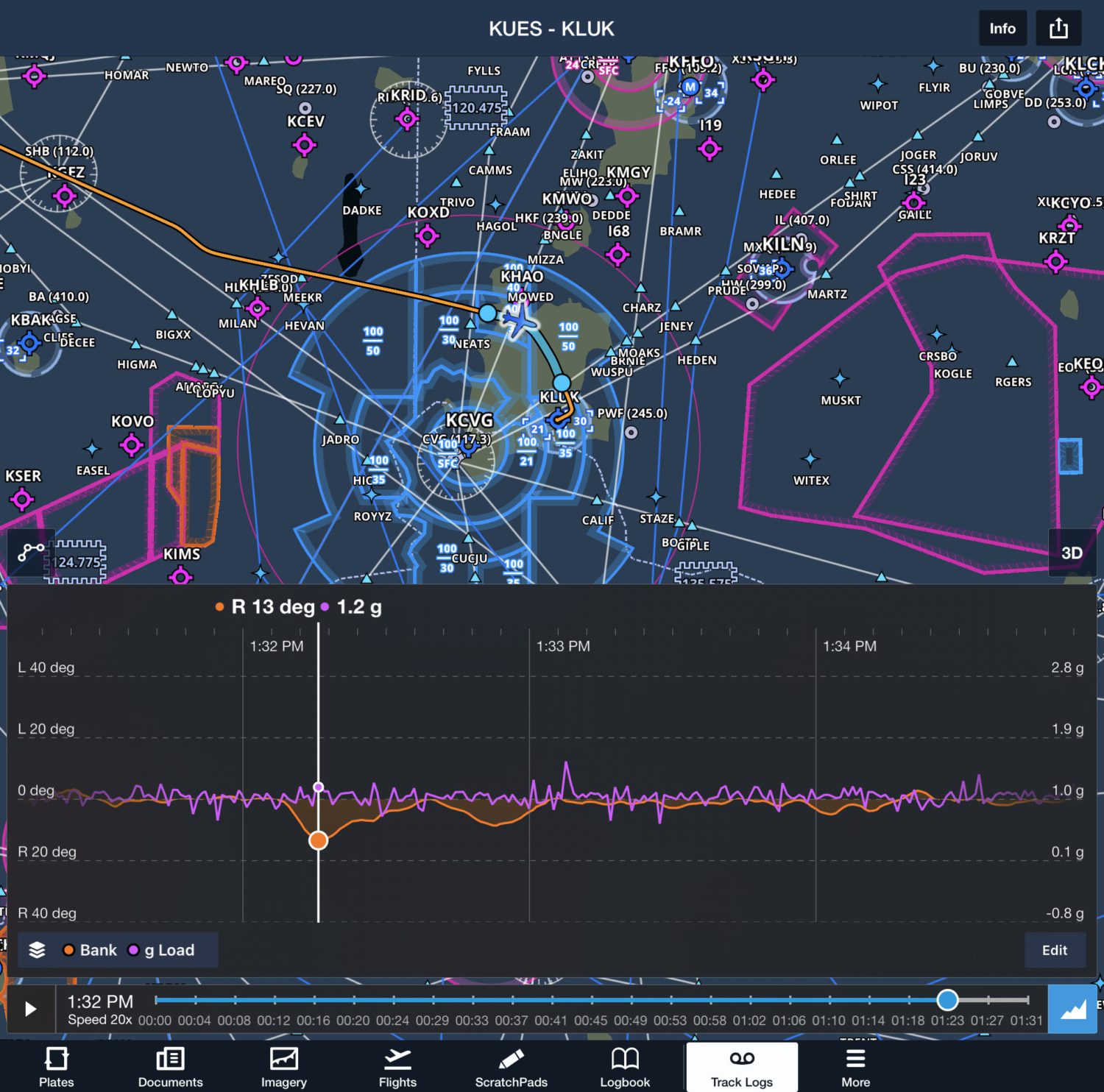The image size is (1104, 1092).
Task: Tap Edit in the graph panel
Action: [1055, 949]
